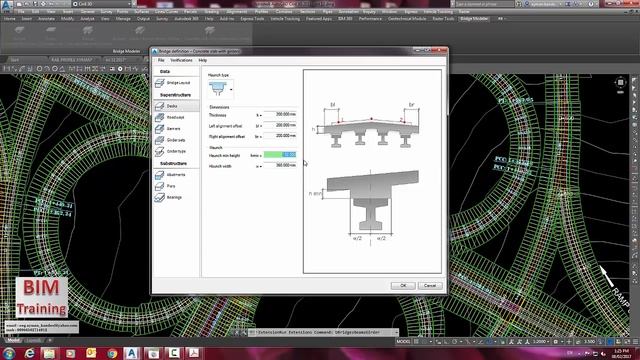Switch to the Bridge Modeler ribbon tab

coord(474,19)
